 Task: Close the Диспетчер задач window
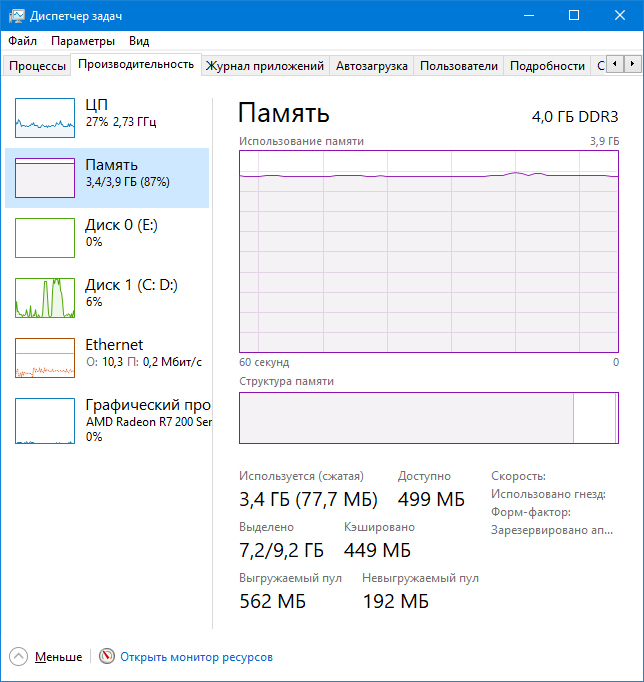point(620,16)
